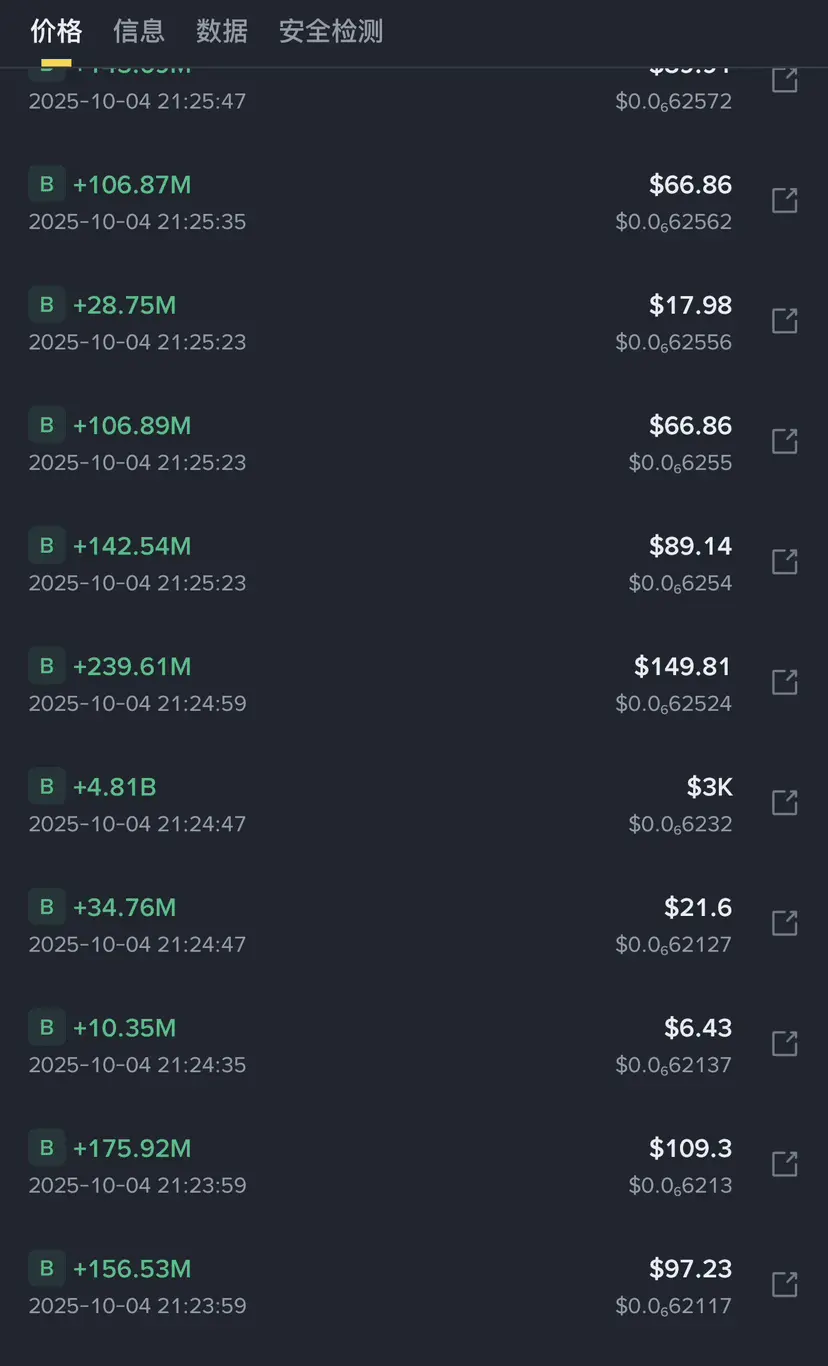Click the B badge beside +239.61M
The width and height of the screenshot is (828, 1366).
tap(46, 666)
